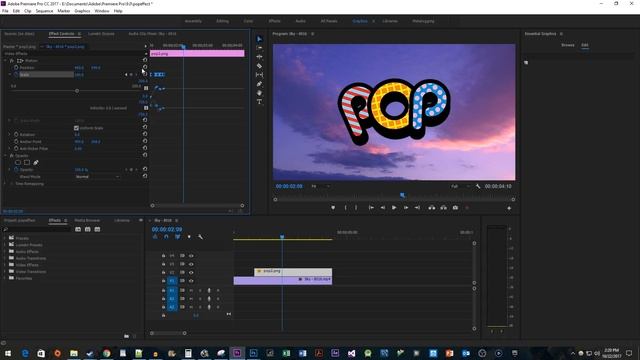
Task: Create ellipse mask under Opacity
Action: click(x=18, y=162)
